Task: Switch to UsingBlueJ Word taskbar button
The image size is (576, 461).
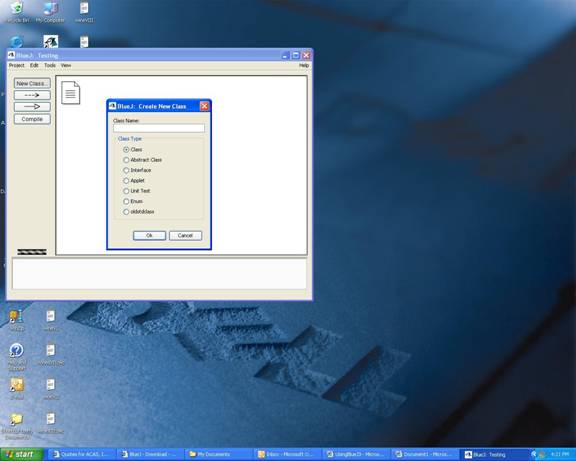Action: tap(356, 454)
